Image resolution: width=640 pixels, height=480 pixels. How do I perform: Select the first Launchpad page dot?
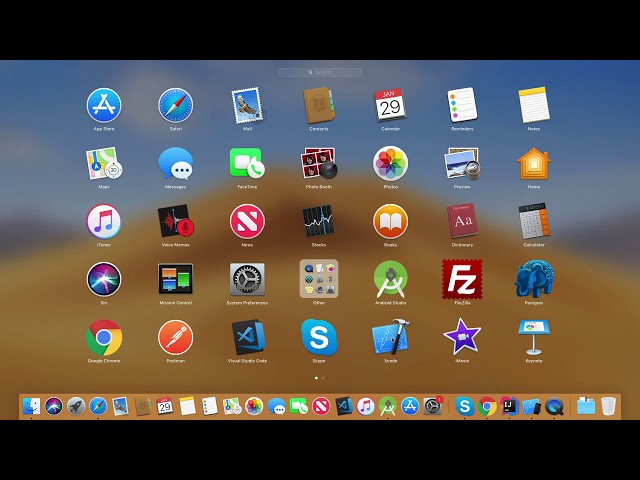point(316,378)
